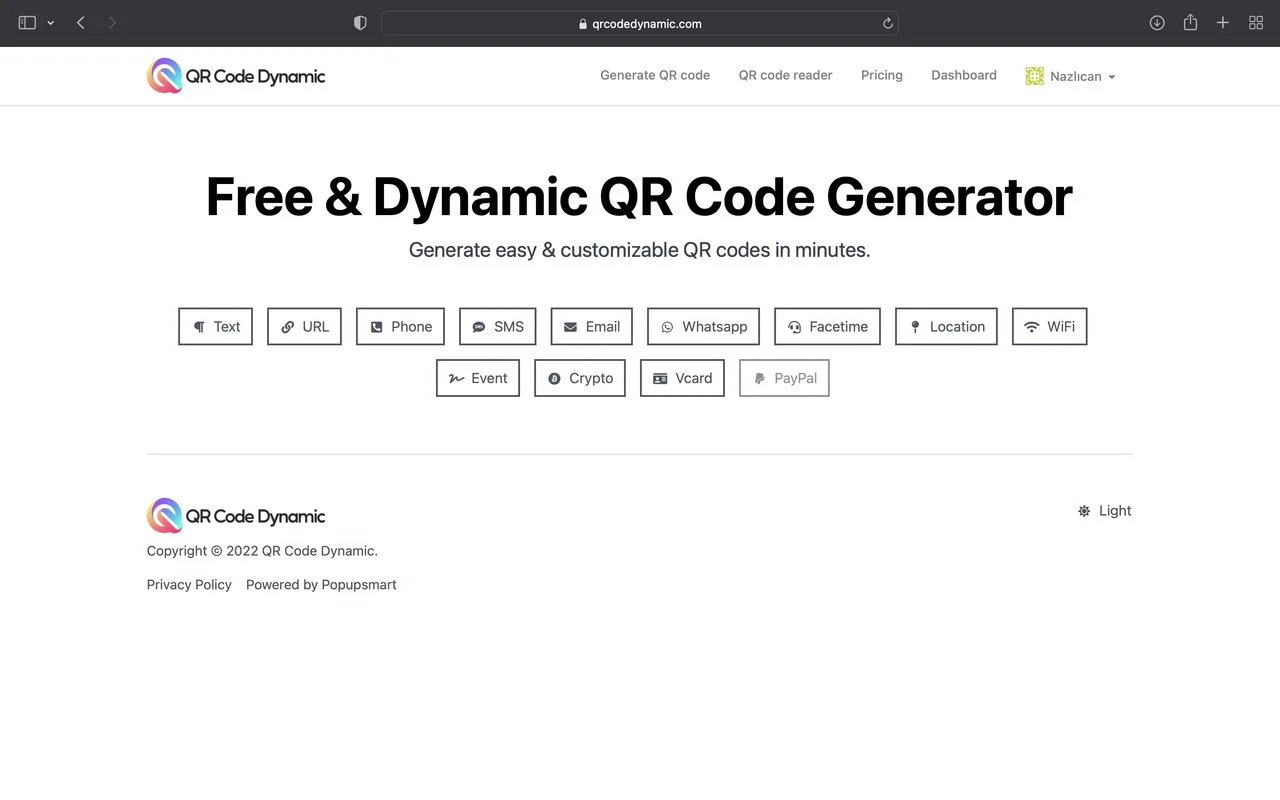This screenshot has height=800, width=1280.
Task: Expand the Nazlıcan account dropdown
Action: [1070, 76]
